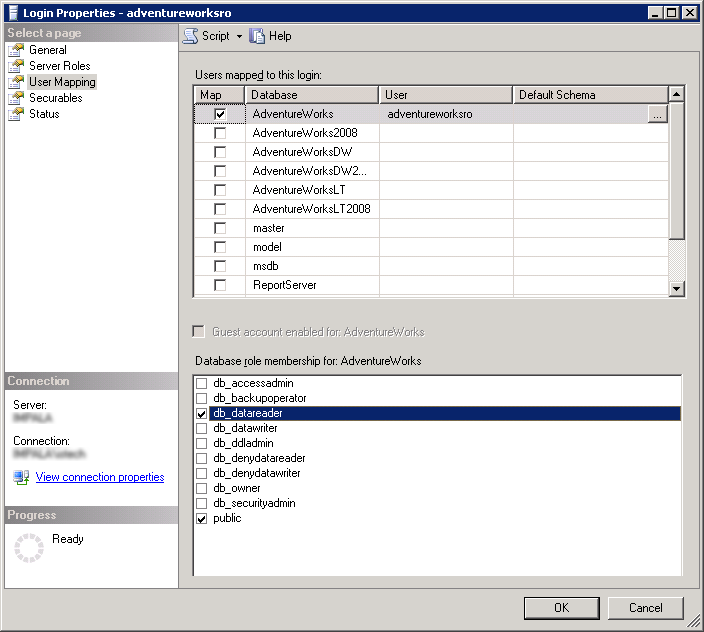The width and height of the screenshot is (704, 632).
Task: Click the Script toolbar icon
Action: (190, 36)
